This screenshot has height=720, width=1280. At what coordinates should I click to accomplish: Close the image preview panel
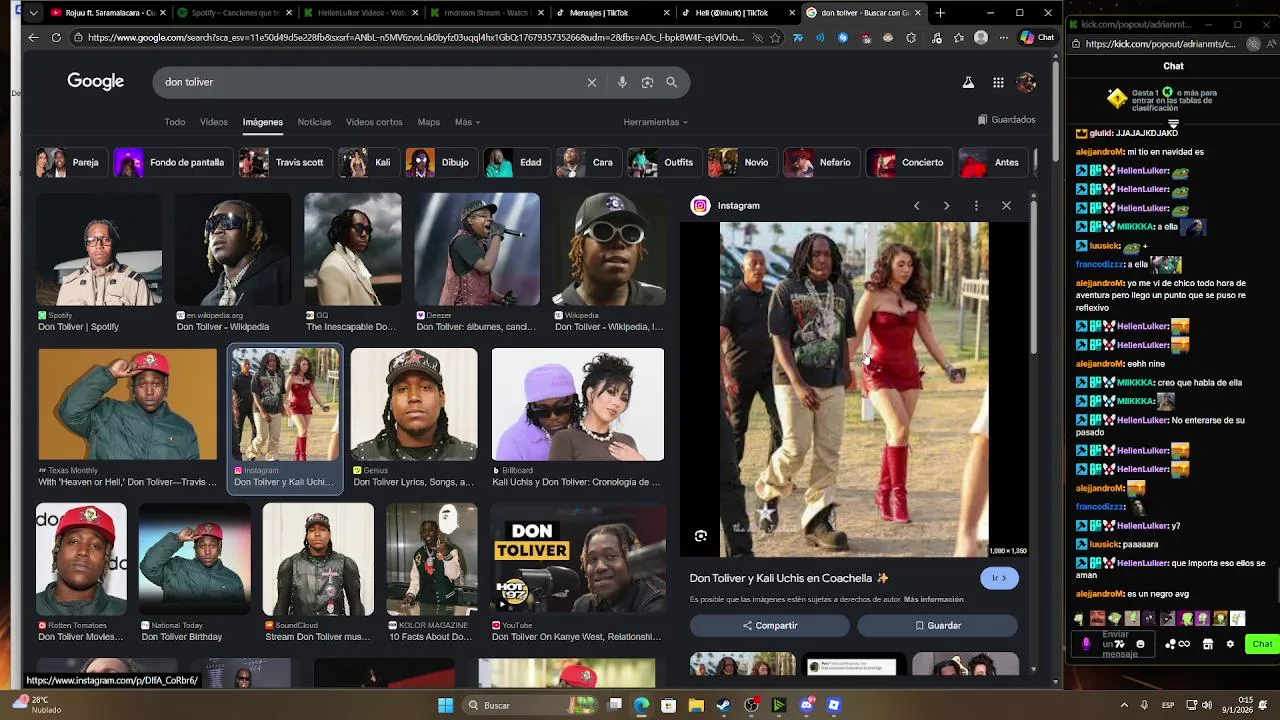(1006, 205)
